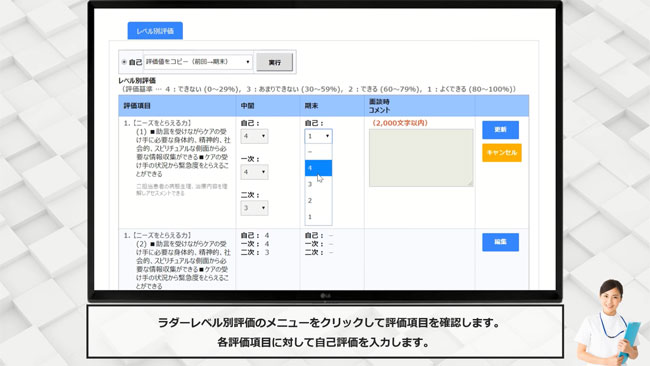The image size is (650, 366).
Task: Click the blue 更新 button
Action: pyautogui.click(x=500, y=130)
